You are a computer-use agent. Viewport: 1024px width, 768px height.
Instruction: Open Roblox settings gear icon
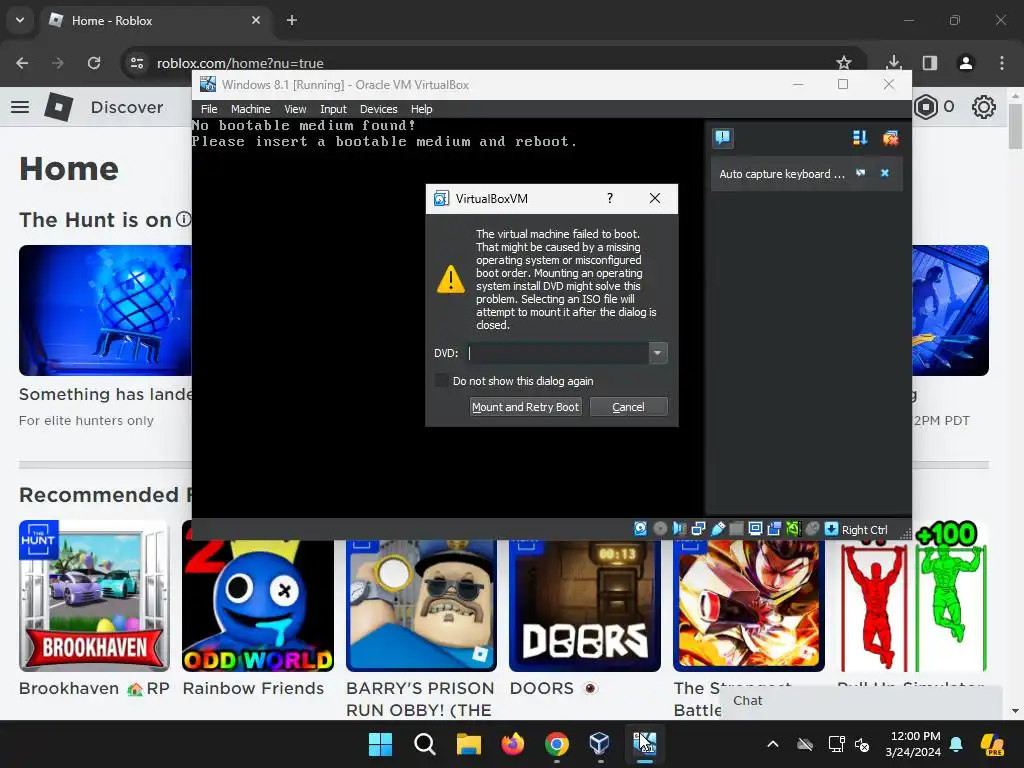pyautogui.click(x=984, y=107)
